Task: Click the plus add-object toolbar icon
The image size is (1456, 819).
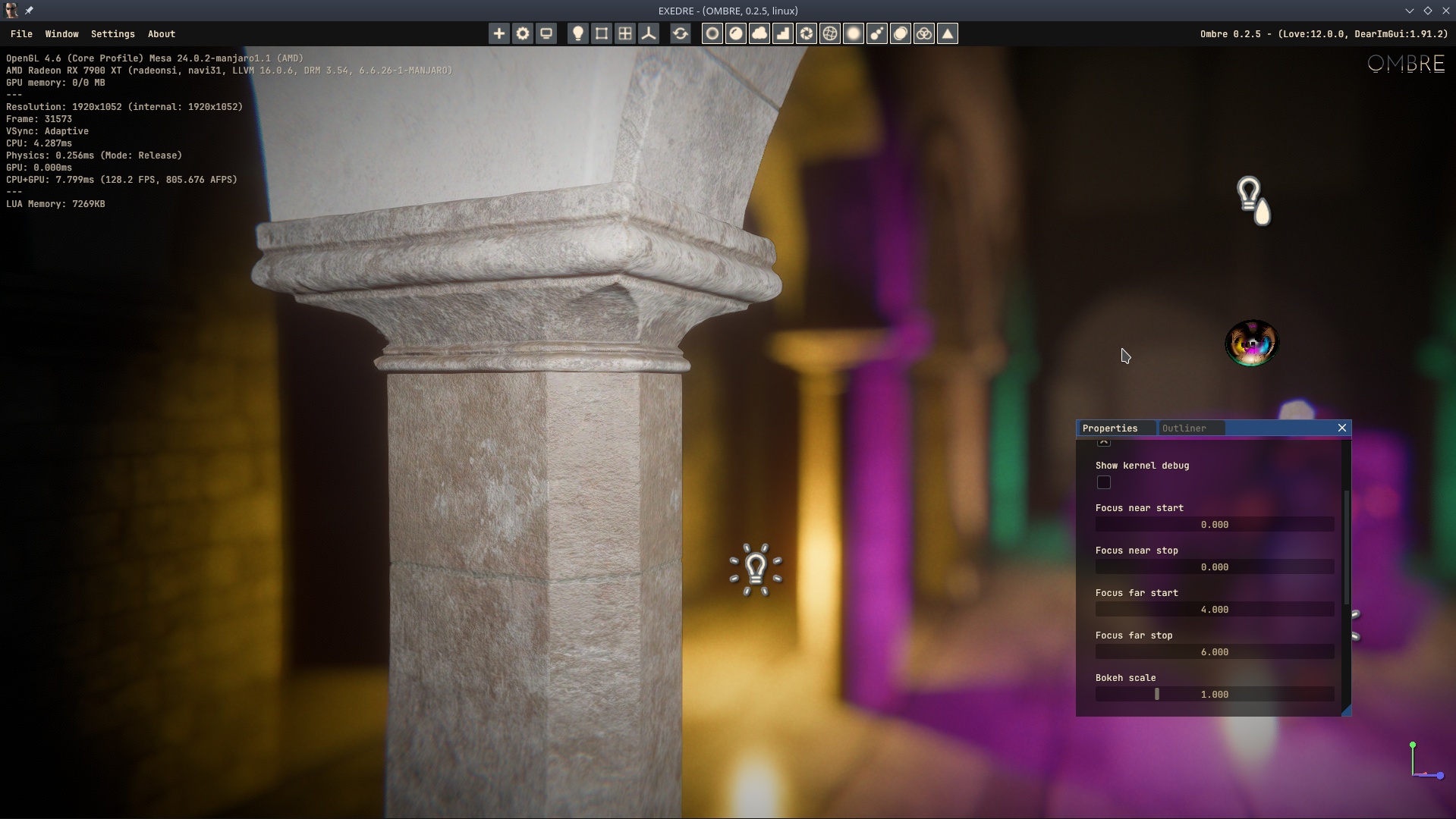Action: 498,33
